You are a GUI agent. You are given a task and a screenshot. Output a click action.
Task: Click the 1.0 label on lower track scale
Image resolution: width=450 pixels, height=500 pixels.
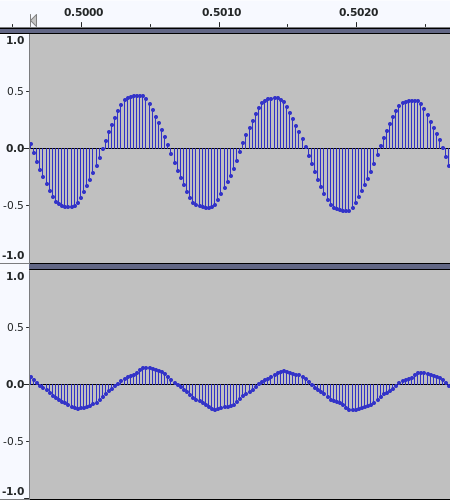(15, 276)
